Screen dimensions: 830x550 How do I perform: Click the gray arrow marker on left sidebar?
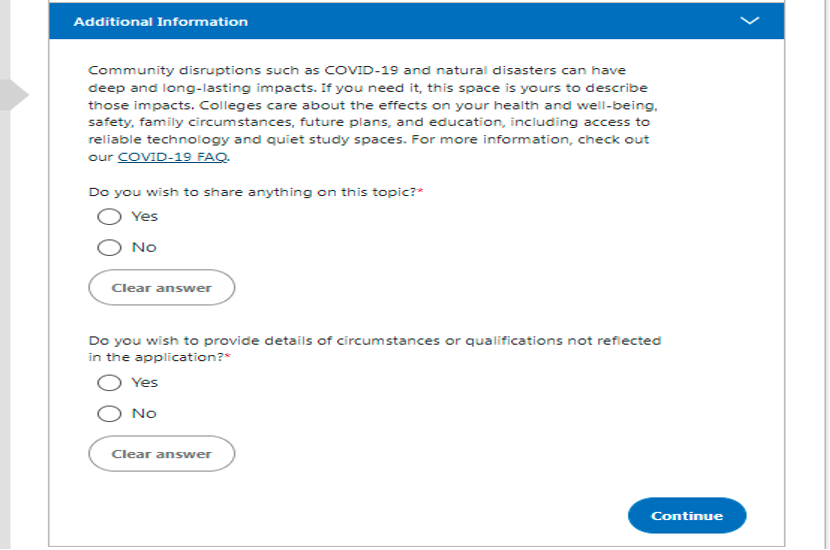point(14,95)
